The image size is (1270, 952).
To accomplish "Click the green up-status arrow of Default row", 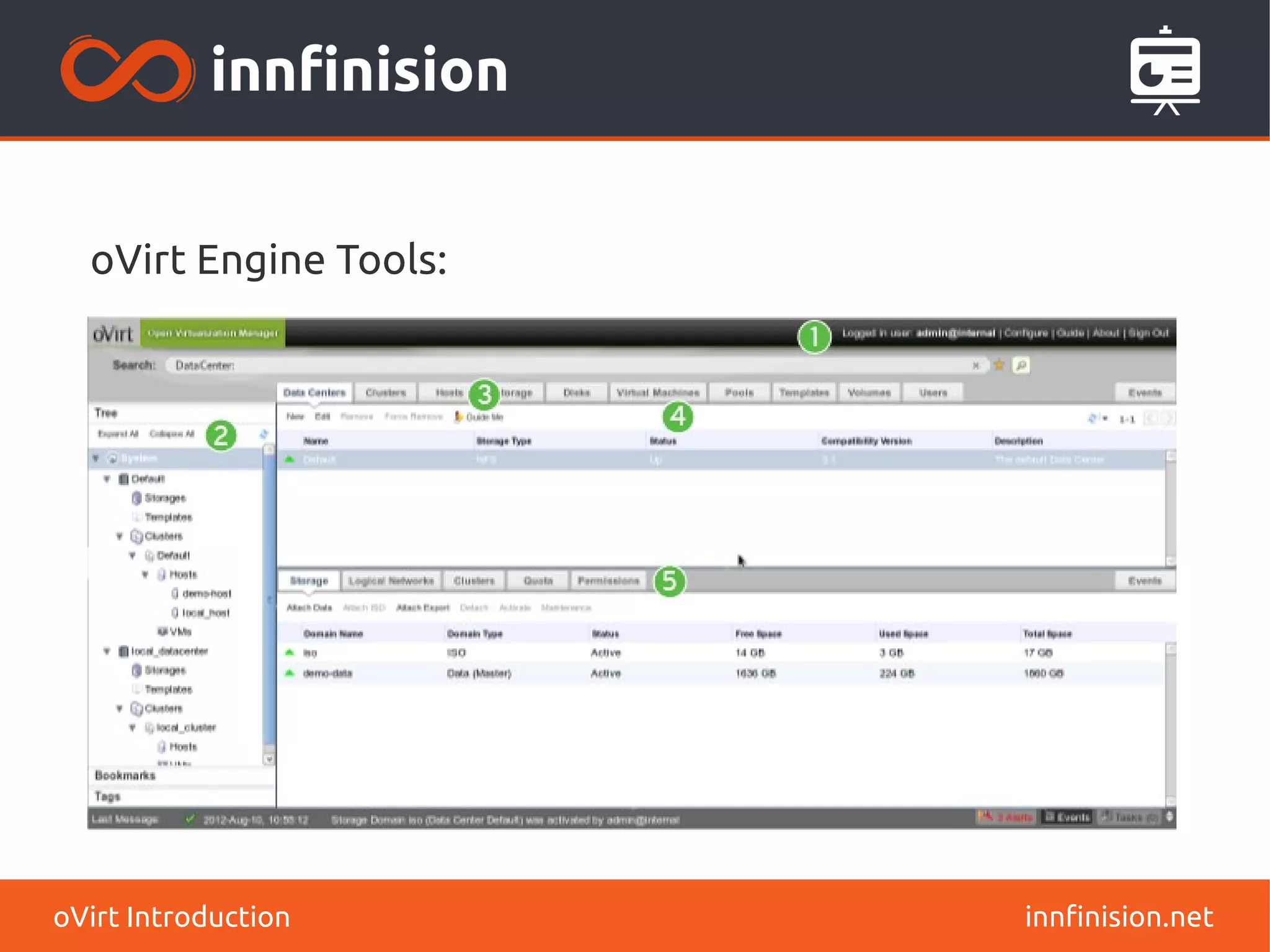I will [x=289, y=460].
